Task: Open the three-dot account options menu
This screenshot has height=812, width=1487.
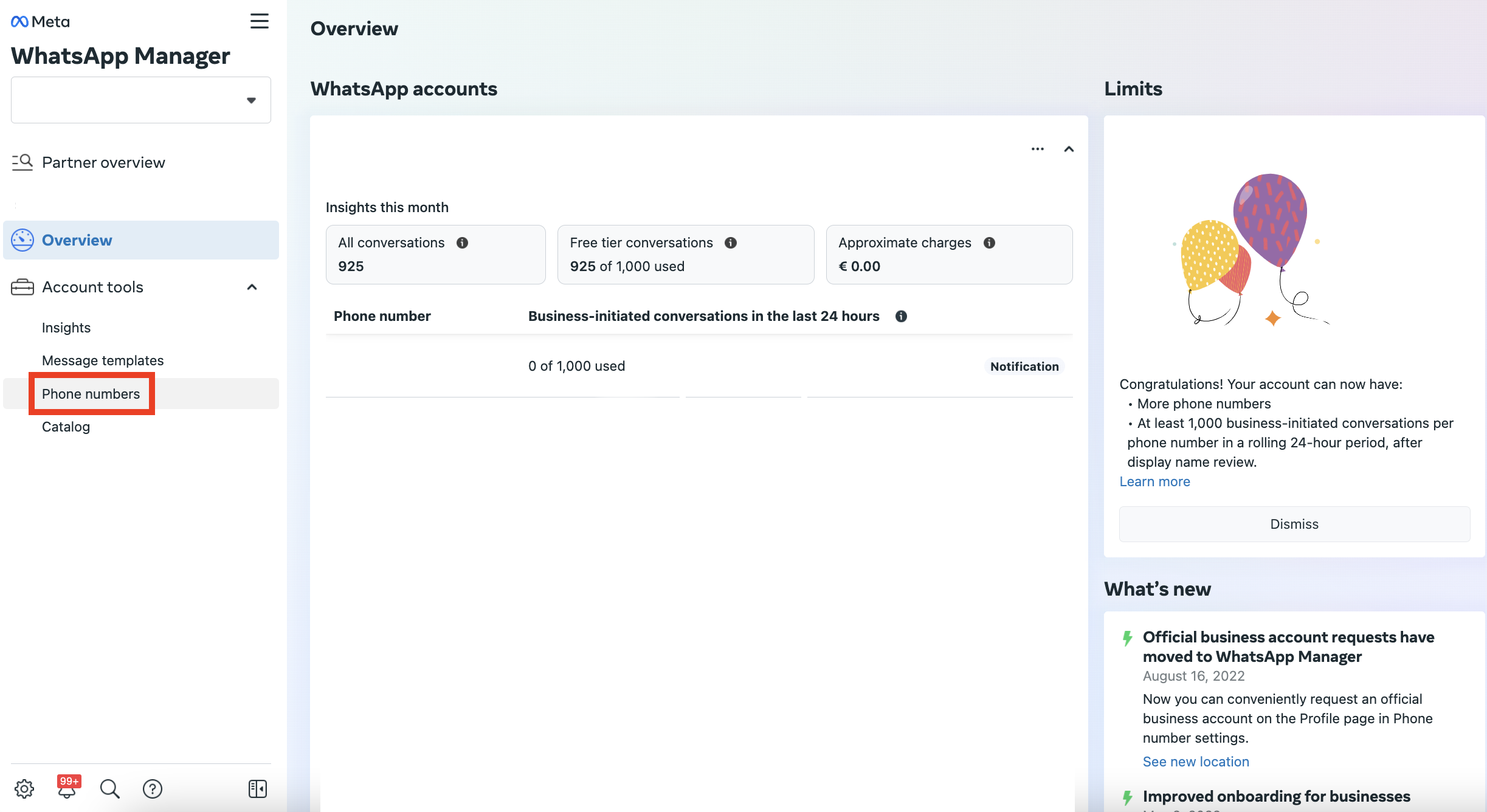Action: 1037,149
